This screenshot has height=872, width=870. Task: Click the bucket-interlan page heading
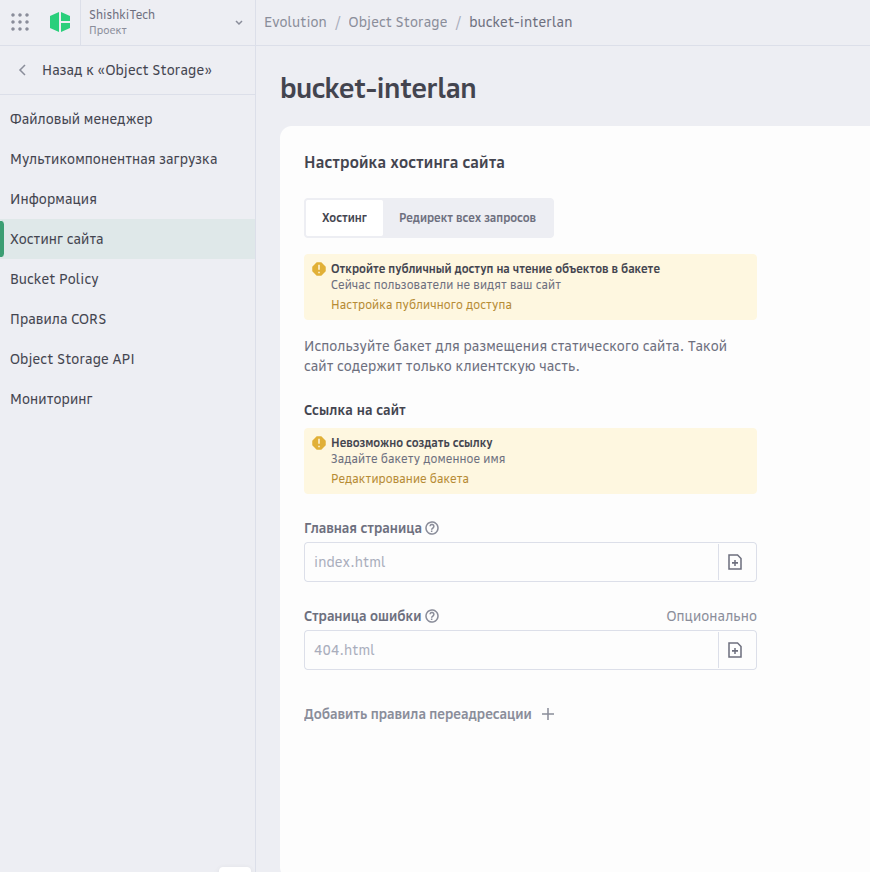[378, 89]
